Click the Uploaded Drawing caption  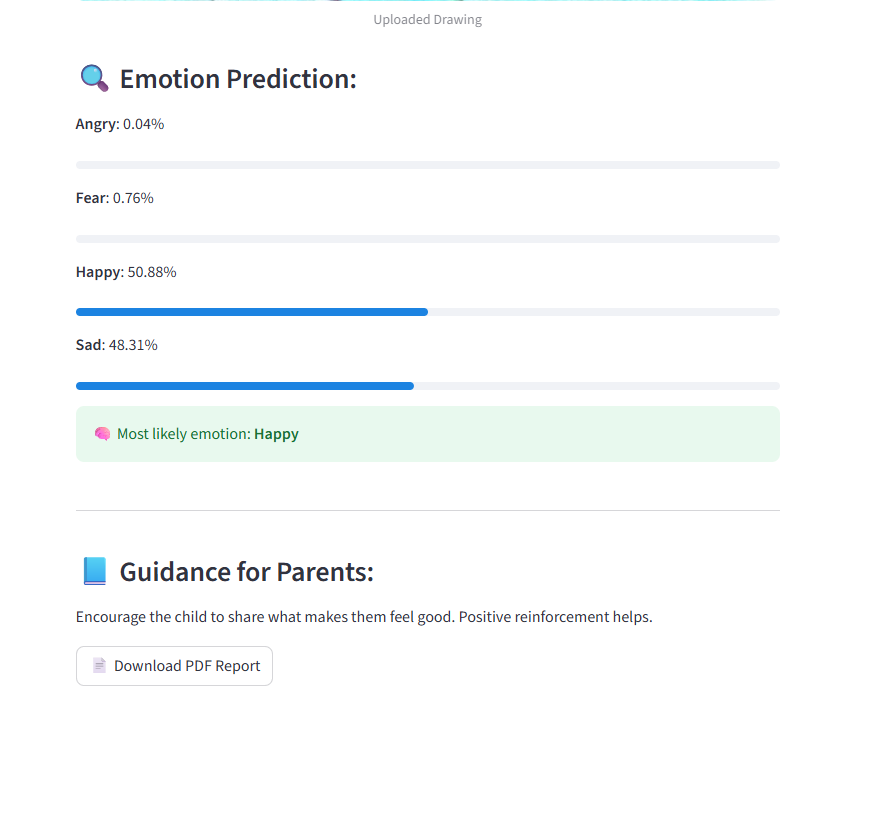pos(428,20)
